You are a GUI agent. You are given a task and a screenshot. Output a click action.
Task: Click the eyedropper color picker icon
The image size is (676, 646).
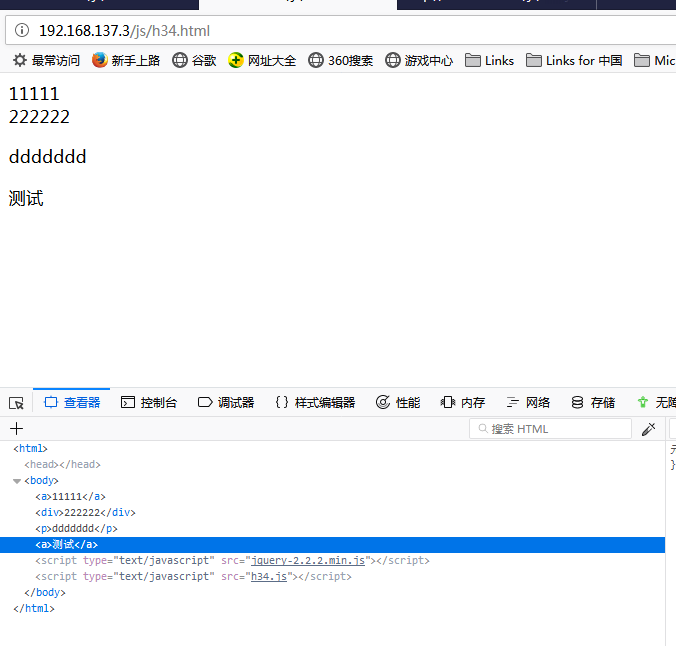[x=649, y=429]
